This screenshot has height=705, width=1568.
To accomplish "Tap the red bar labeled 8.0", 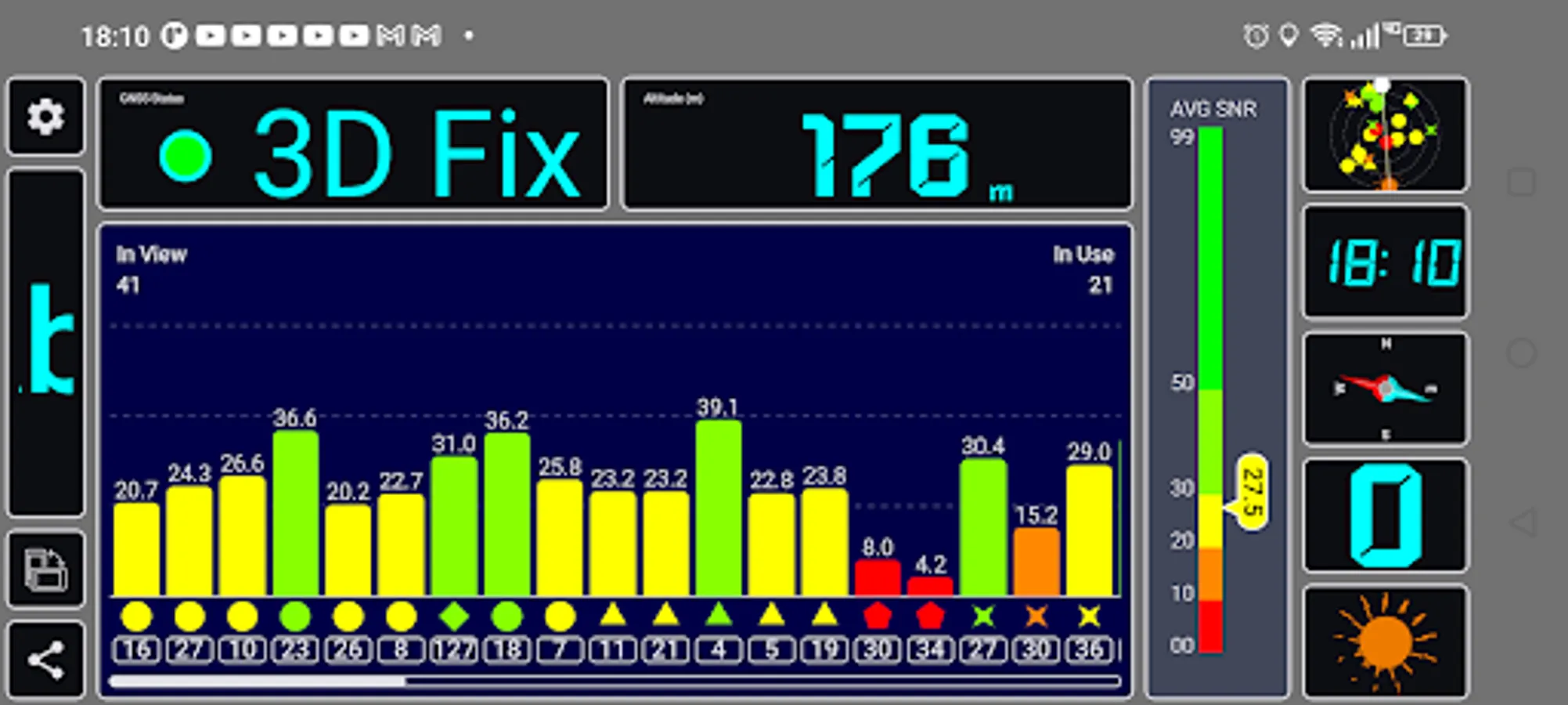I will coord(878,578).
